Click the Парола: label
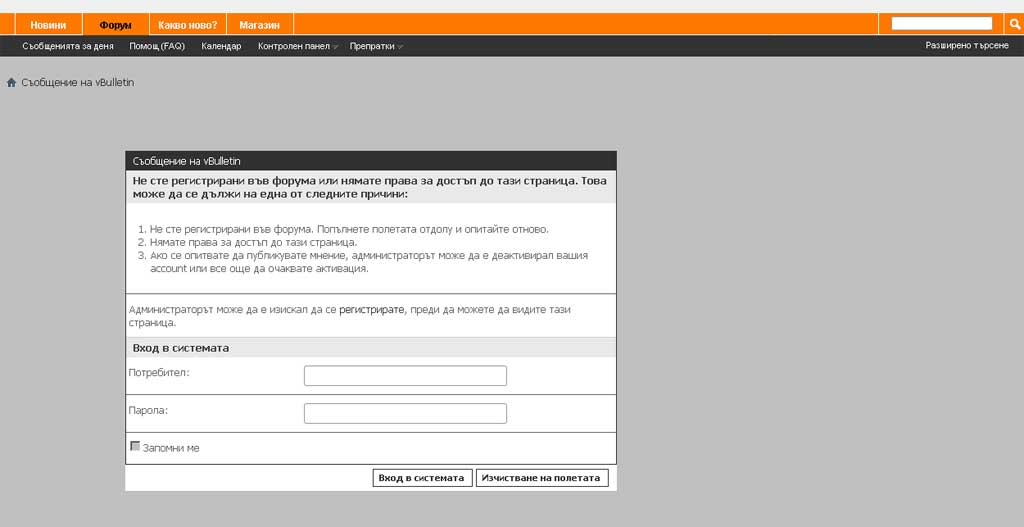This screenshot has height=527, width=1024. click(148, 411)
